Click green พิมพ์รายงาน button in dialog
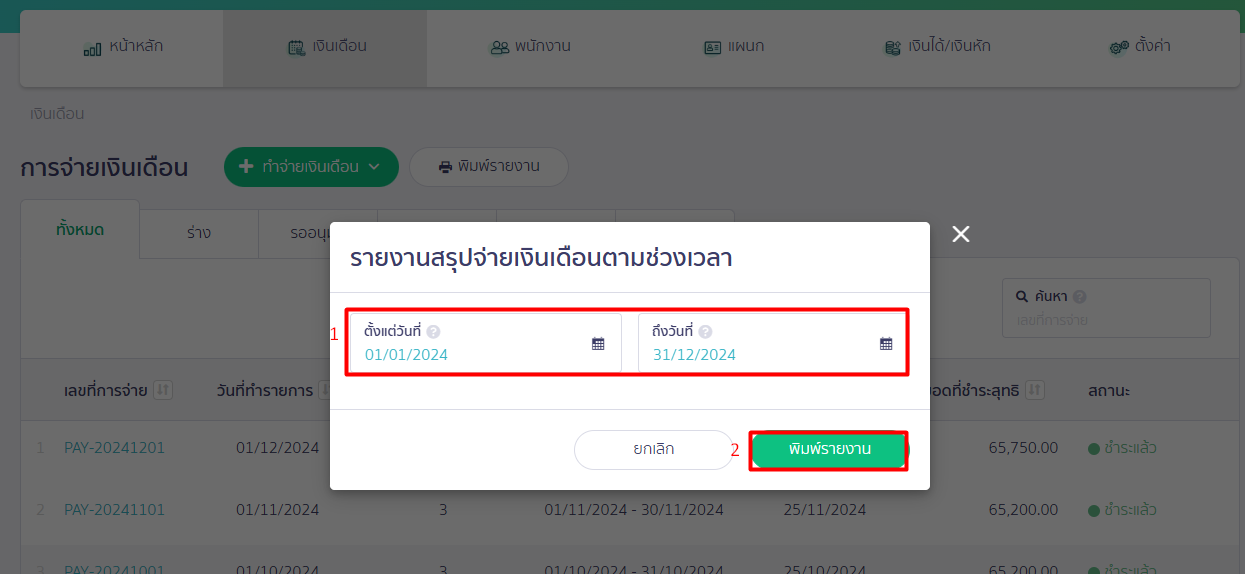This screenshot has height=574, width=1245. click(x=830, y=450)
